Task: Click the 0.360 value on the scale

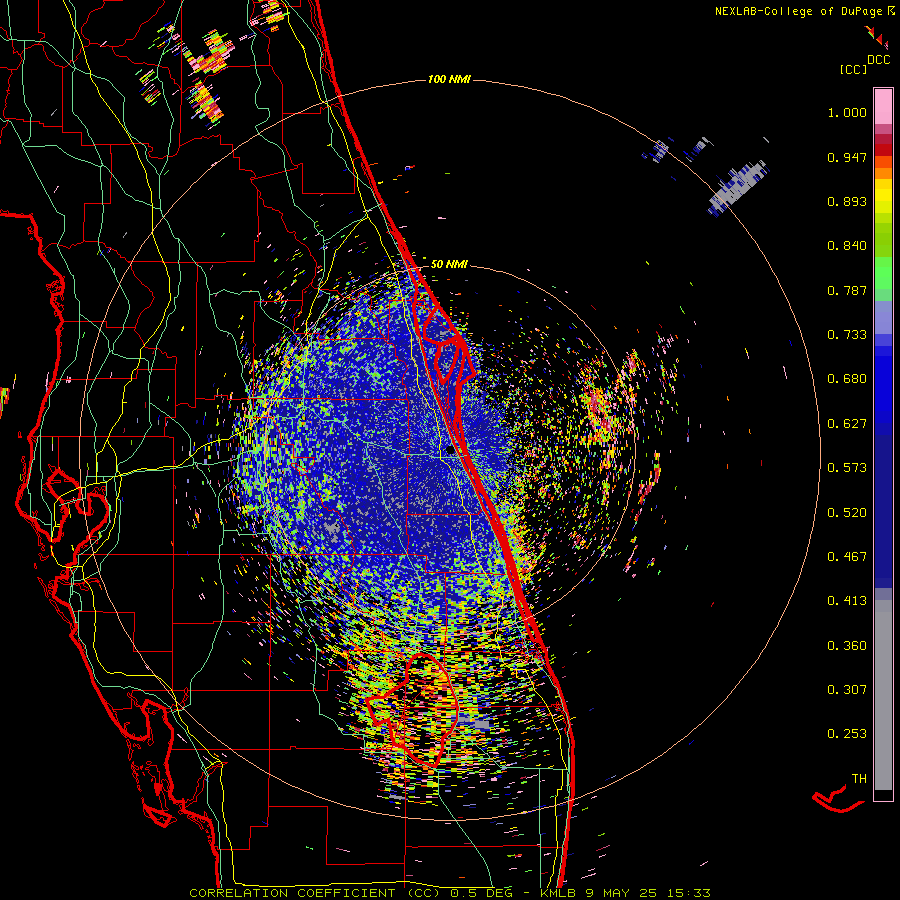Action: coord(847,645)
